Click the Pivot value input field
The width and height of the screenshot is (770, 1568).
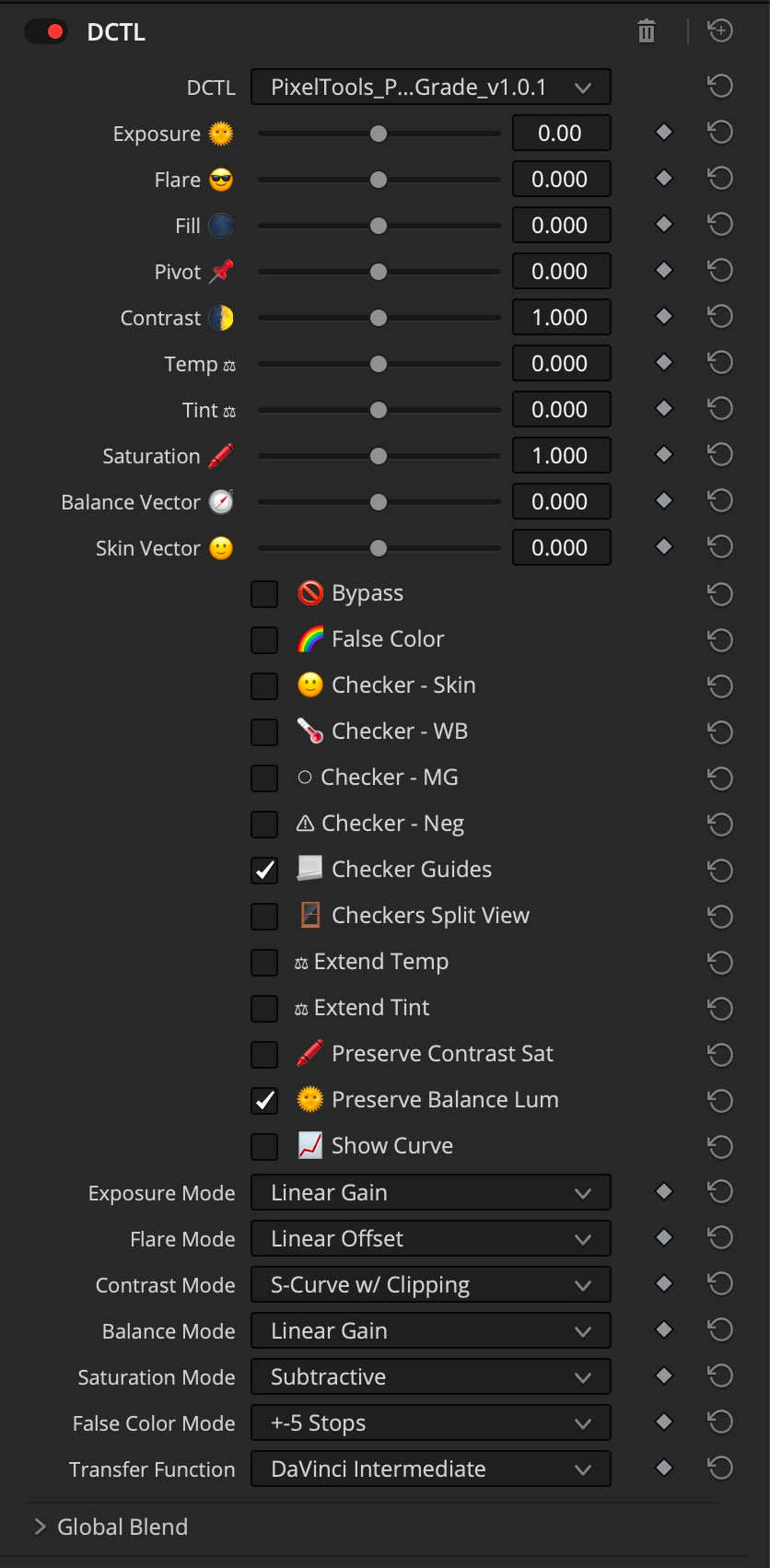point(561,272)
